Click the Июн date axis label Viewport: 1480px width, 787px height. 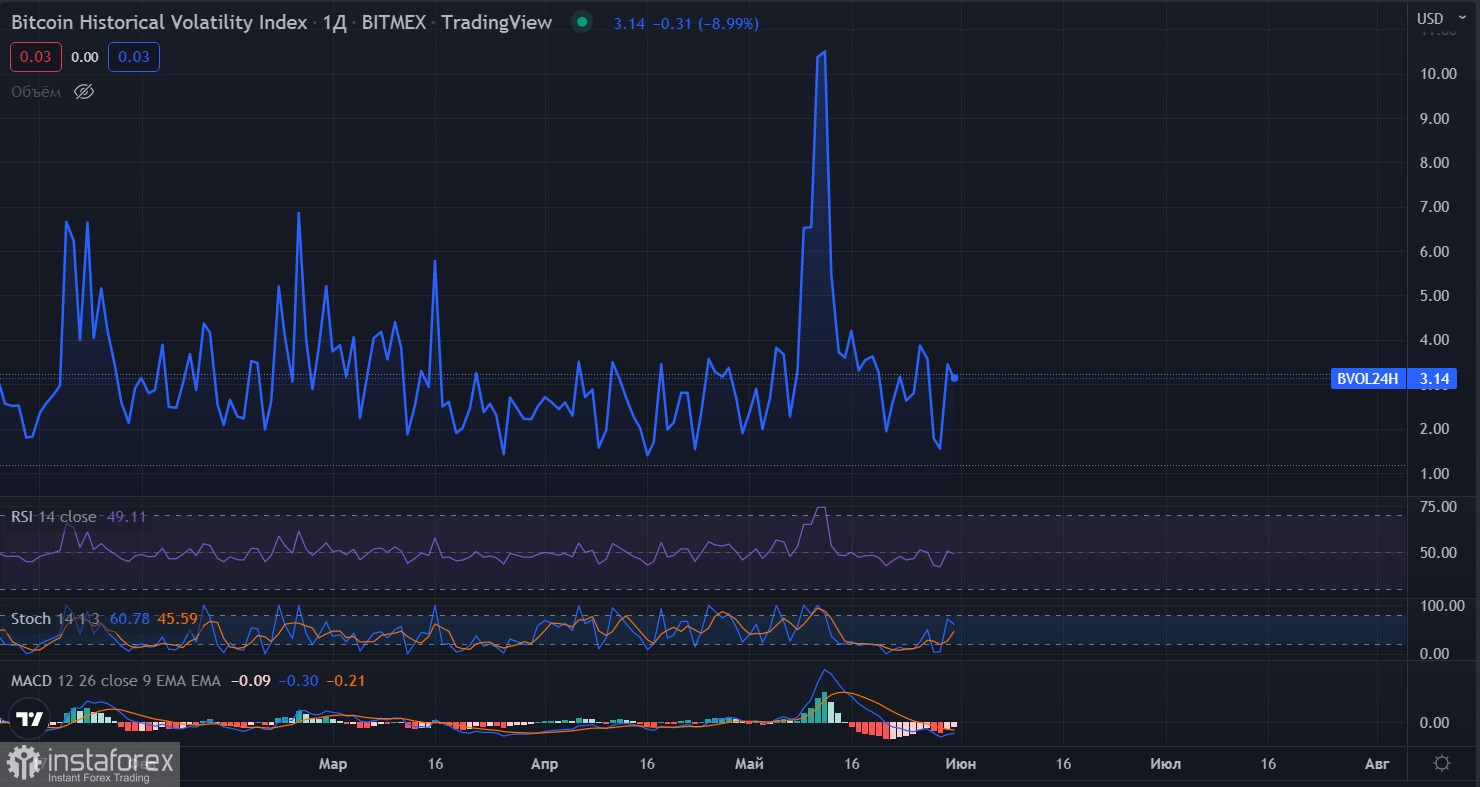click(960, 764)
